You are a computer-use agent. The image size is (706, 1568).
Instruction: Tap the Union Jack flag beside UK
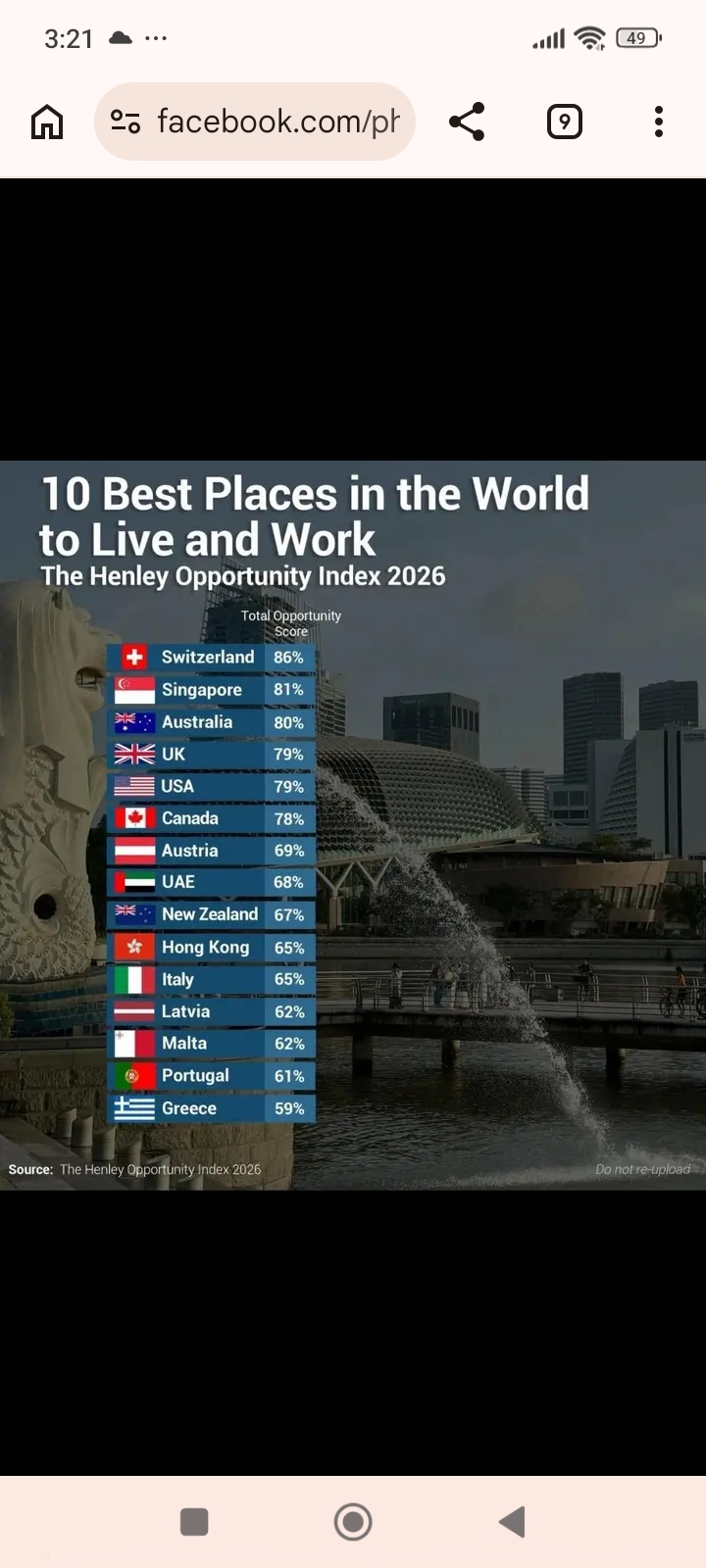pyautogui.click(x=134, y=754)
